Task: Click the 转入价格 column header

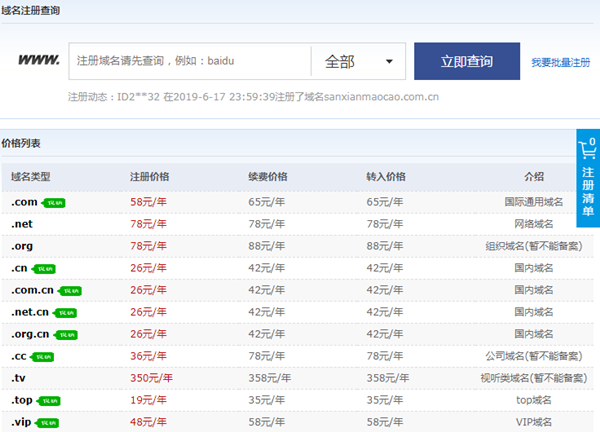Action: (386, 177)
